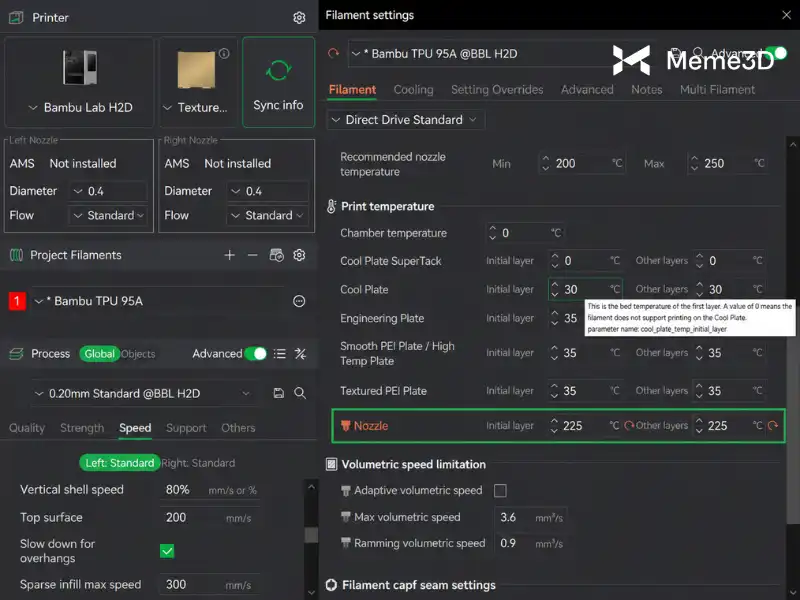Screen dimensions: 800x600
Task: Remove a project filament with minus icon
Action: [253, 255]
